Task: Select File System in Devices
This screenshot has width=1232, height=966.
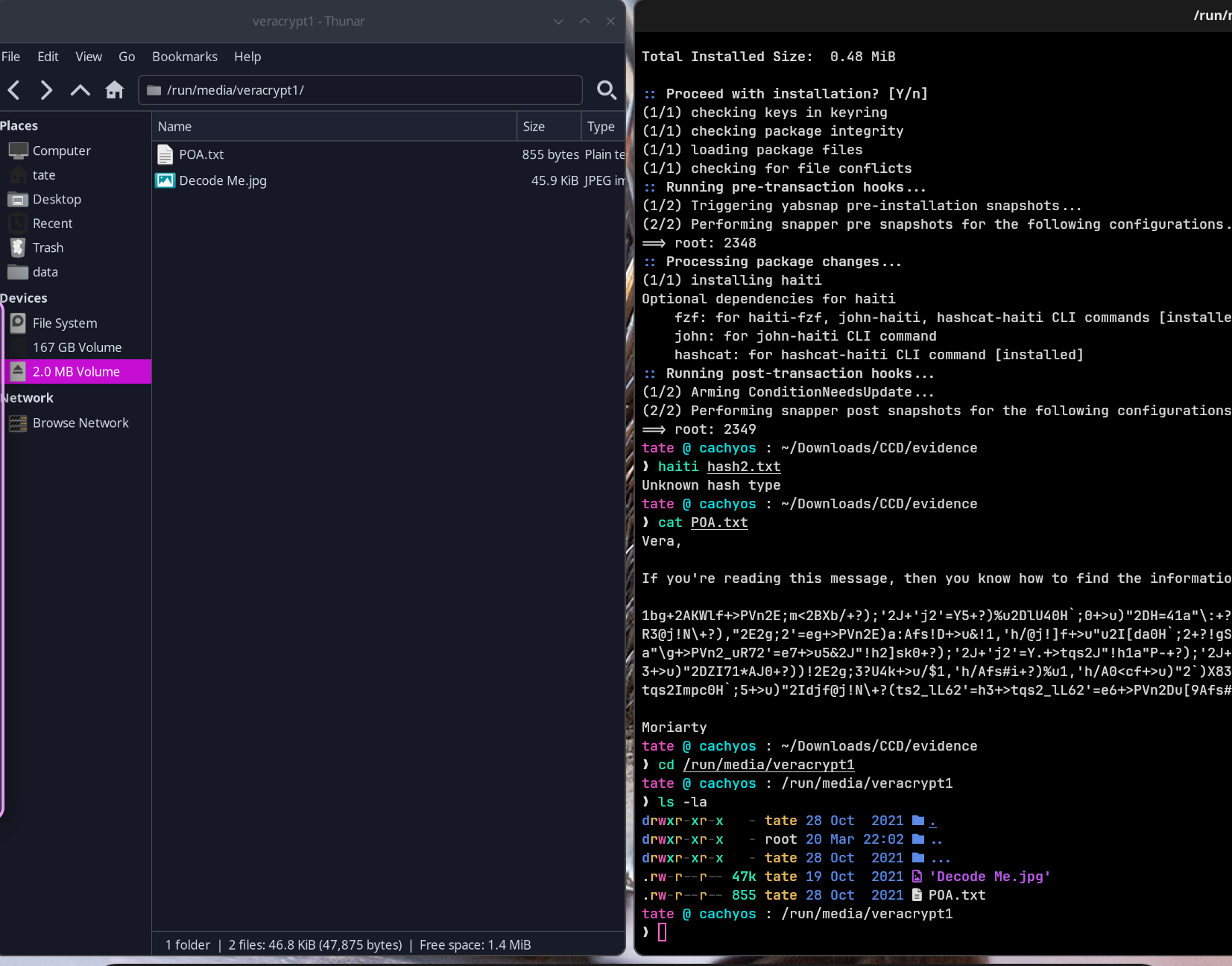Action: [65, 323]
